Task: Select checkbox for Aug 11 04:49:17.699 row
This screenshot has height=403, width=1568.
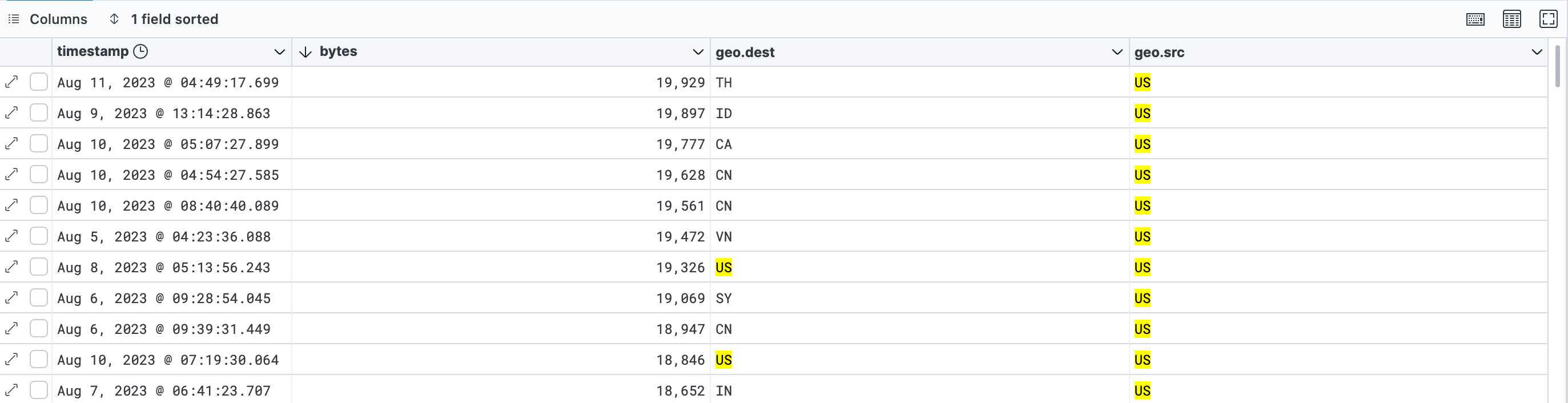Action: pyautogui.click(x=39, y=82)
